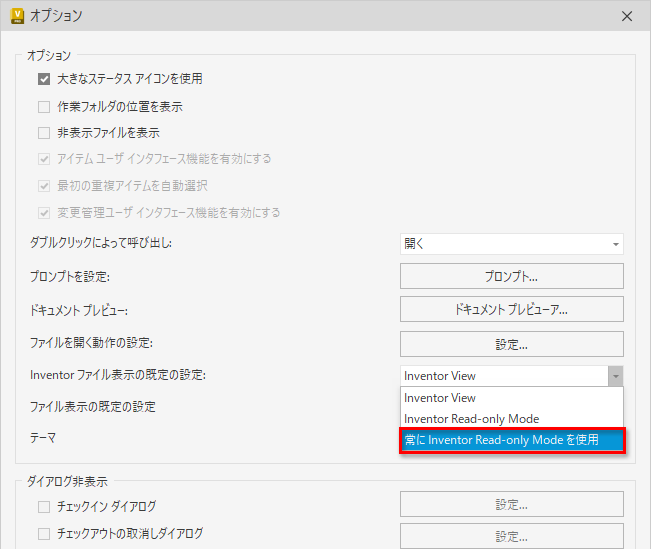651x549 pixels.
Task: Click the ファイル表示の既定の設定 label
Action: pyautogui.click(x=93, y=407)
